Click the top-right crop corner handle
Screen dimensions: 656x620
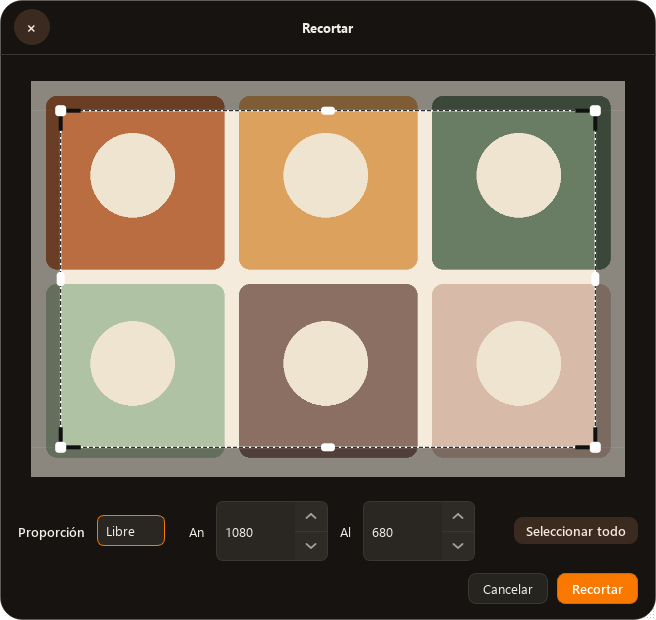coord(595,111)
